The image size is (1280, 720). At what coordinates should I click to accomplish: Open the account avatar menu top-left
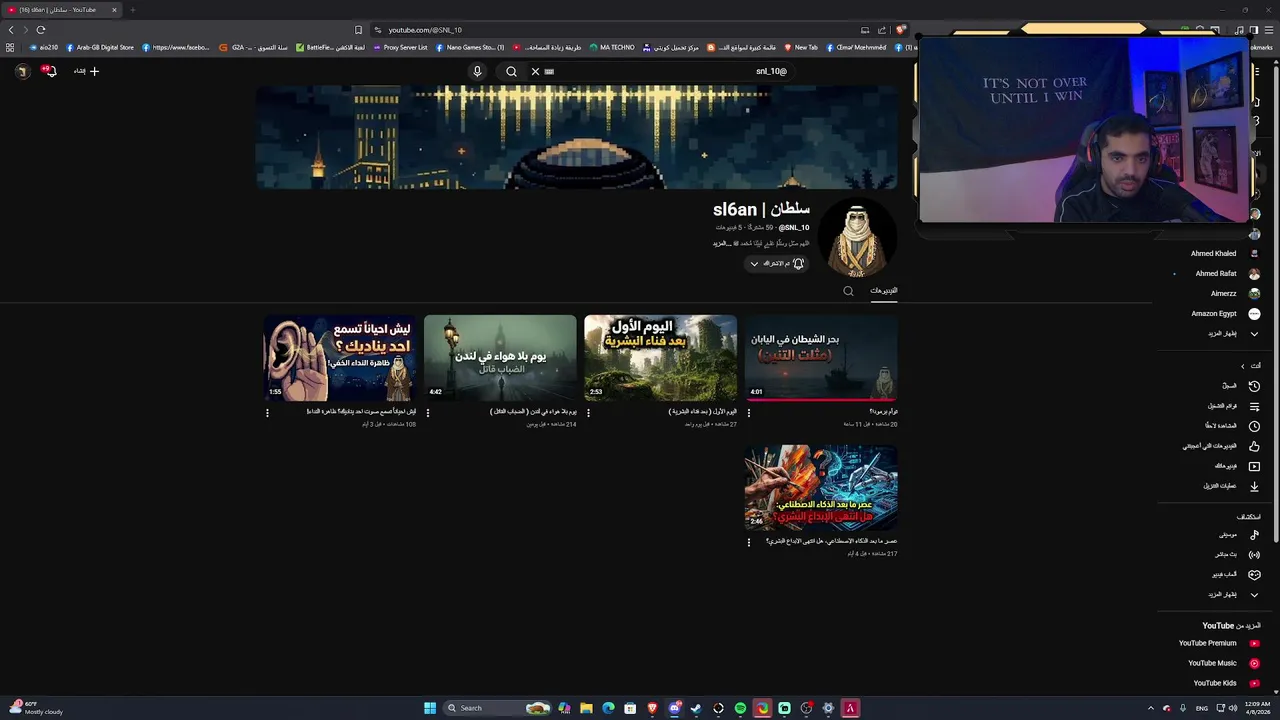[22, 71]
